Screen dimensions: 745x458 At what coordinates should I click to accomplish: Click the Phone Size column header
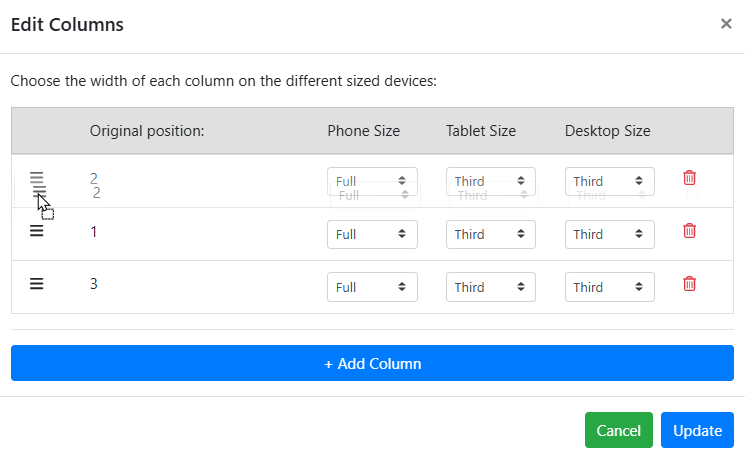click(x=363, y=131)
